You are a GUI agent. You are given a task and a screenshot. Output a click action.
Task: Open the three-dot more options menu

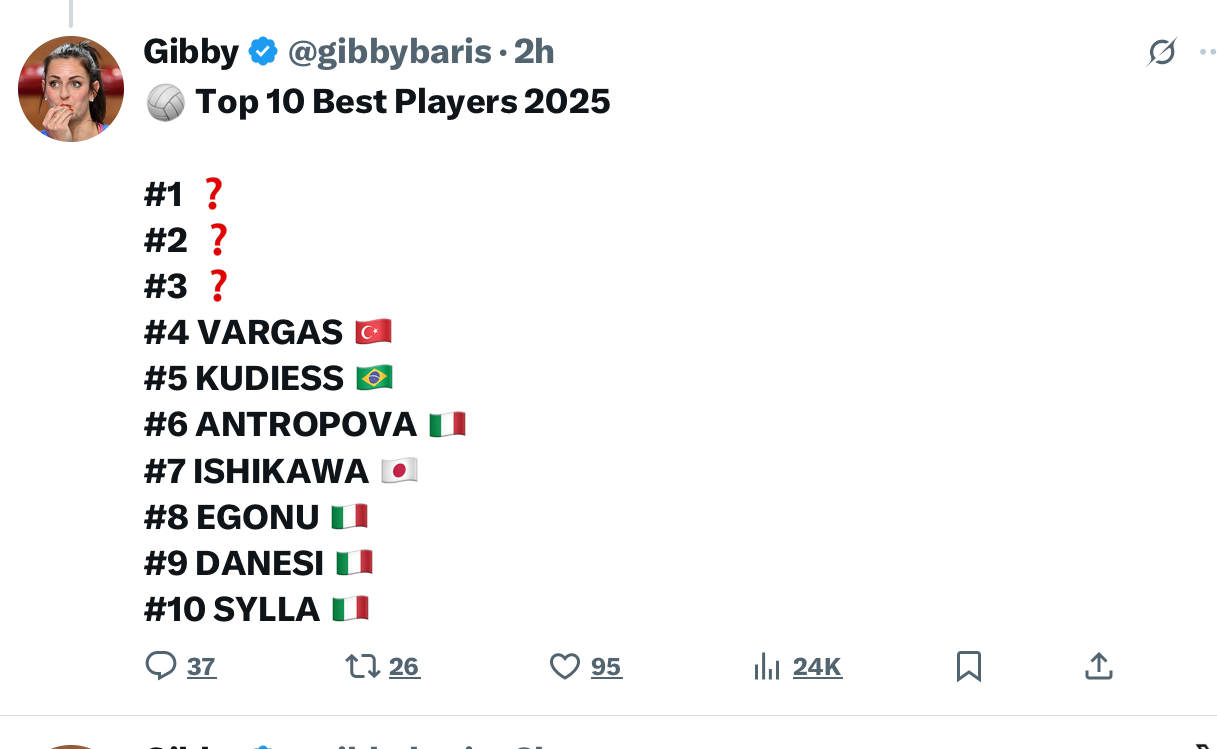1207,52
